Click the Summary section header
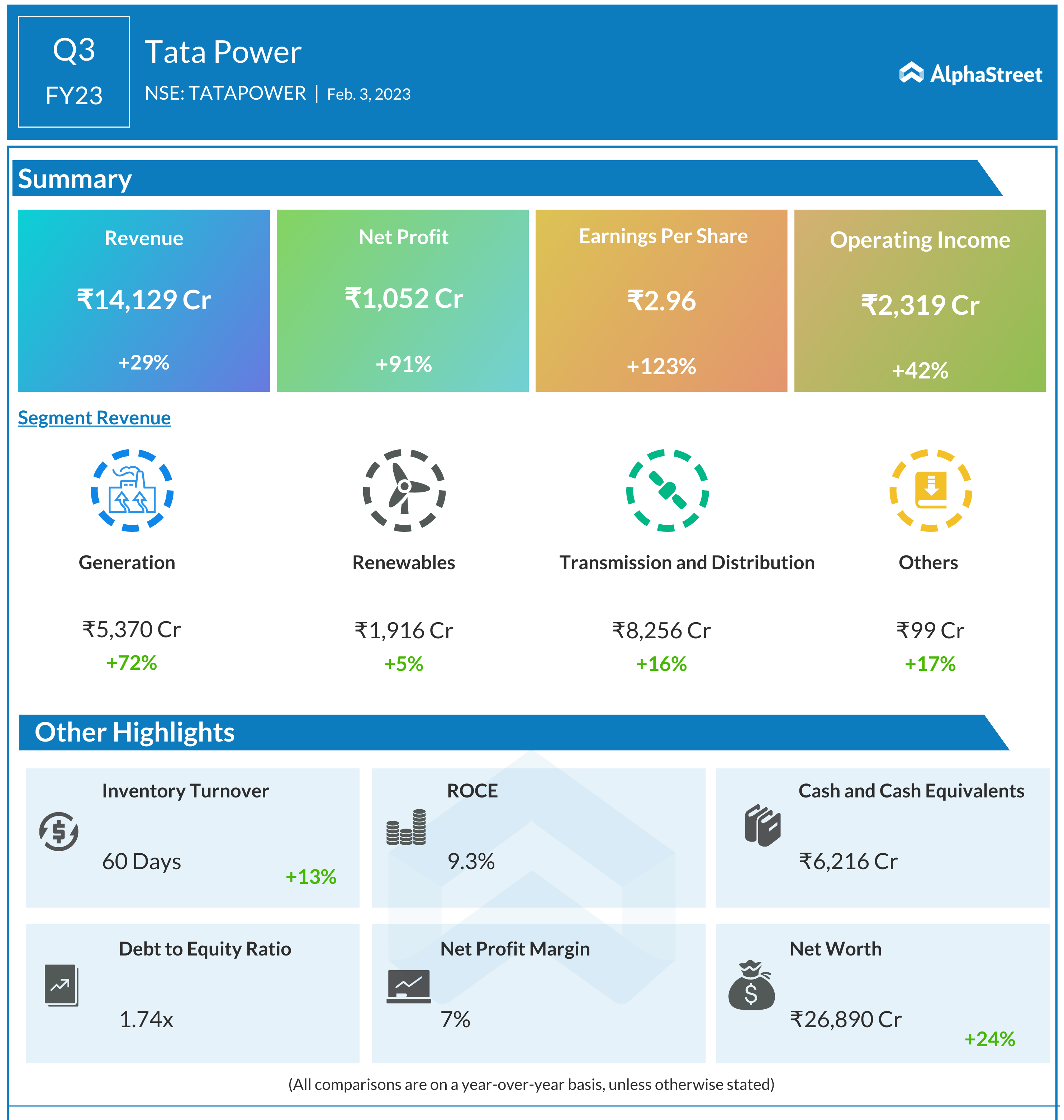This screenshot has height=1120, width=1064. coord(75,179)
